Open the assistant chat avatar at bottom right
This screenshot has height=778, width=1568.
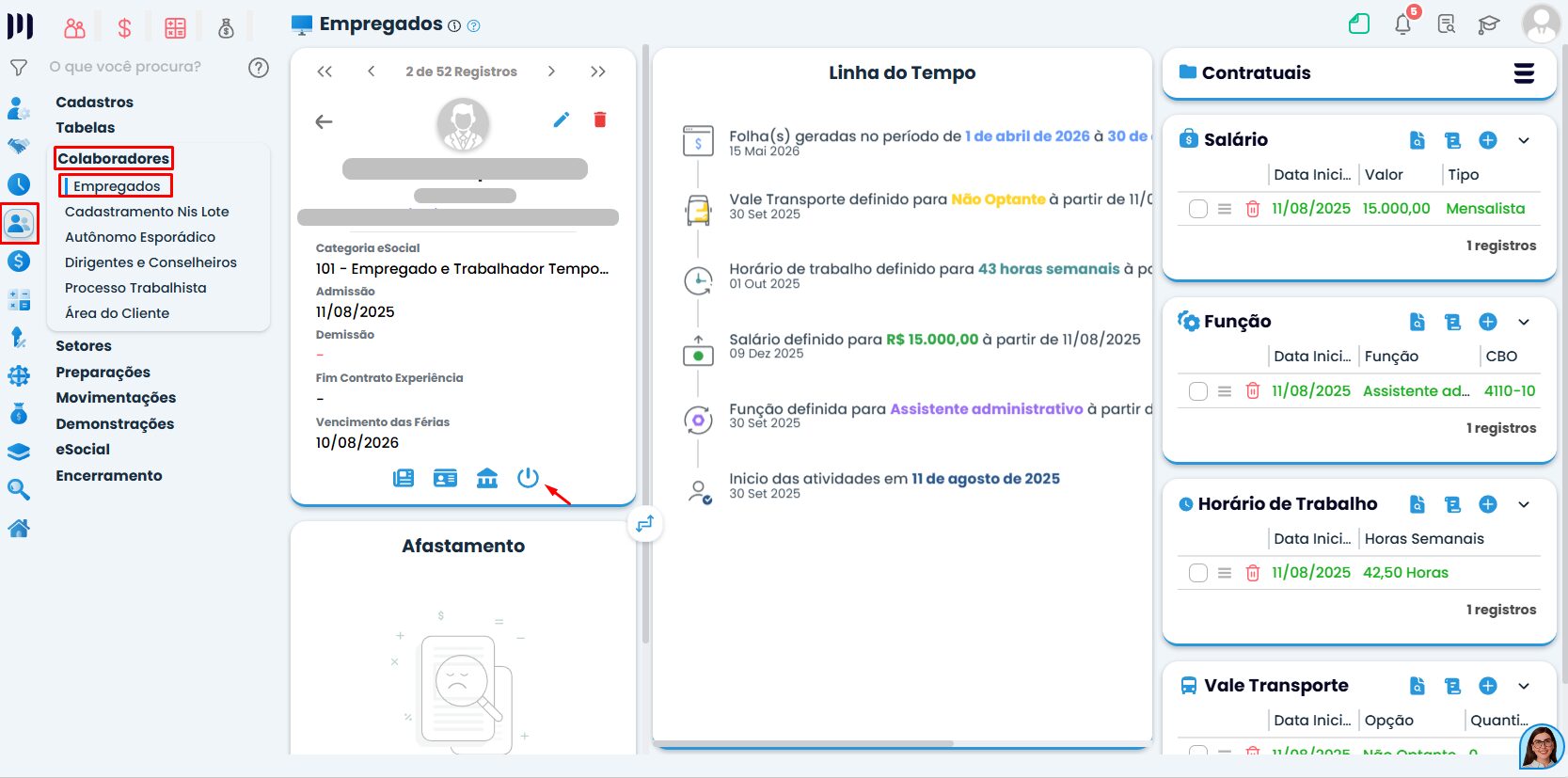(x=1541, y=747)
